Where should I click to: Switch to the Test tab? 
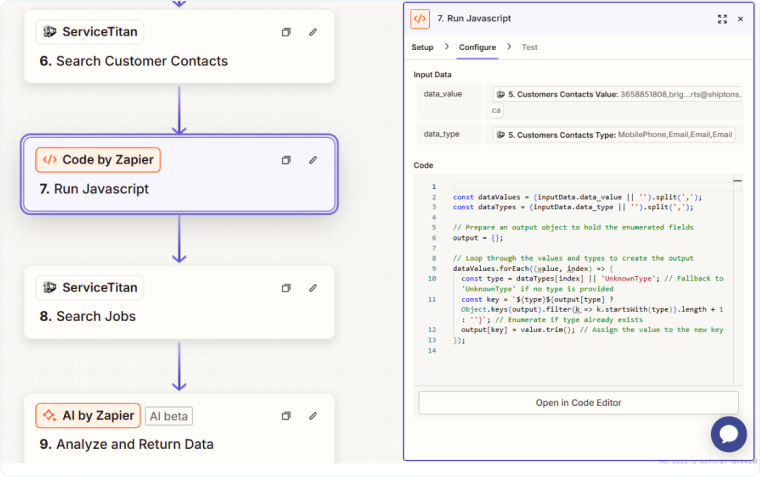click(x=529, y=47)
